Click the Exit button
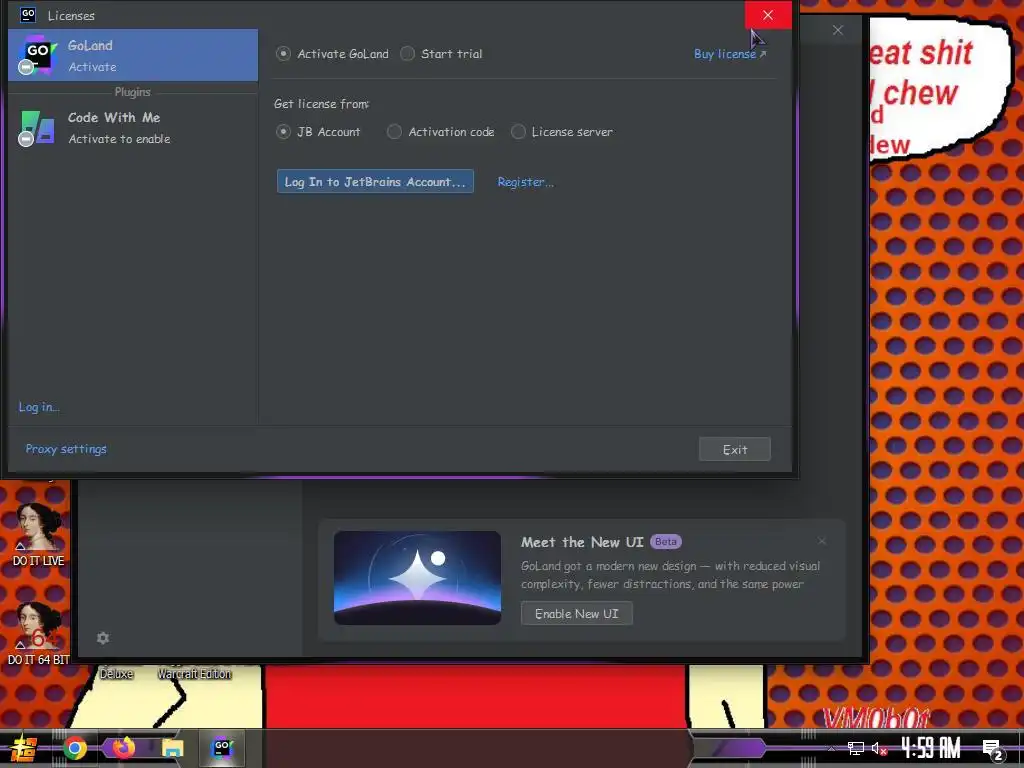The image size is (1024, 768). 735,449
